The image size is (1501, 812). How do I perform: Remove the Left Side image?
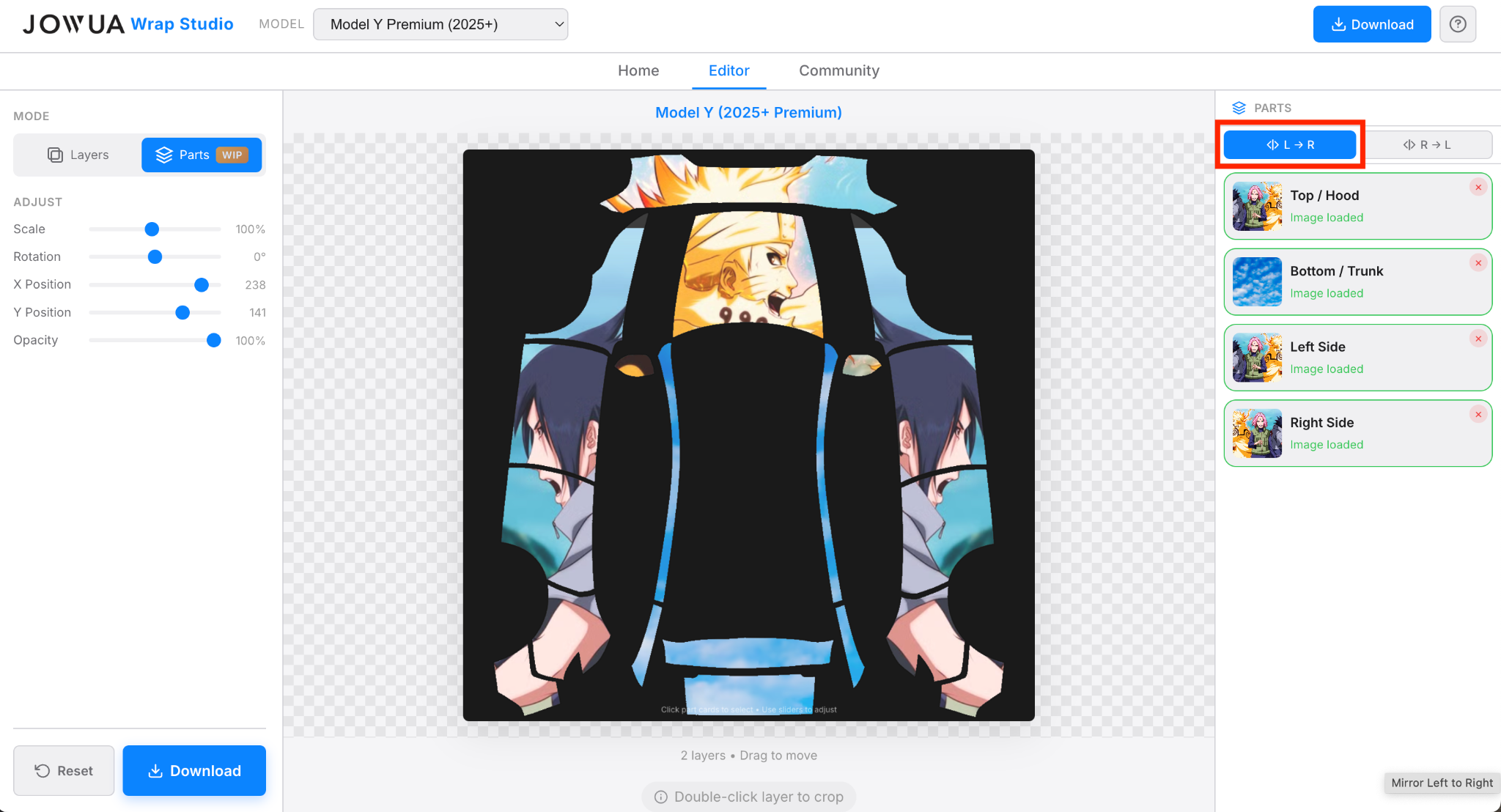[1478, 339]
